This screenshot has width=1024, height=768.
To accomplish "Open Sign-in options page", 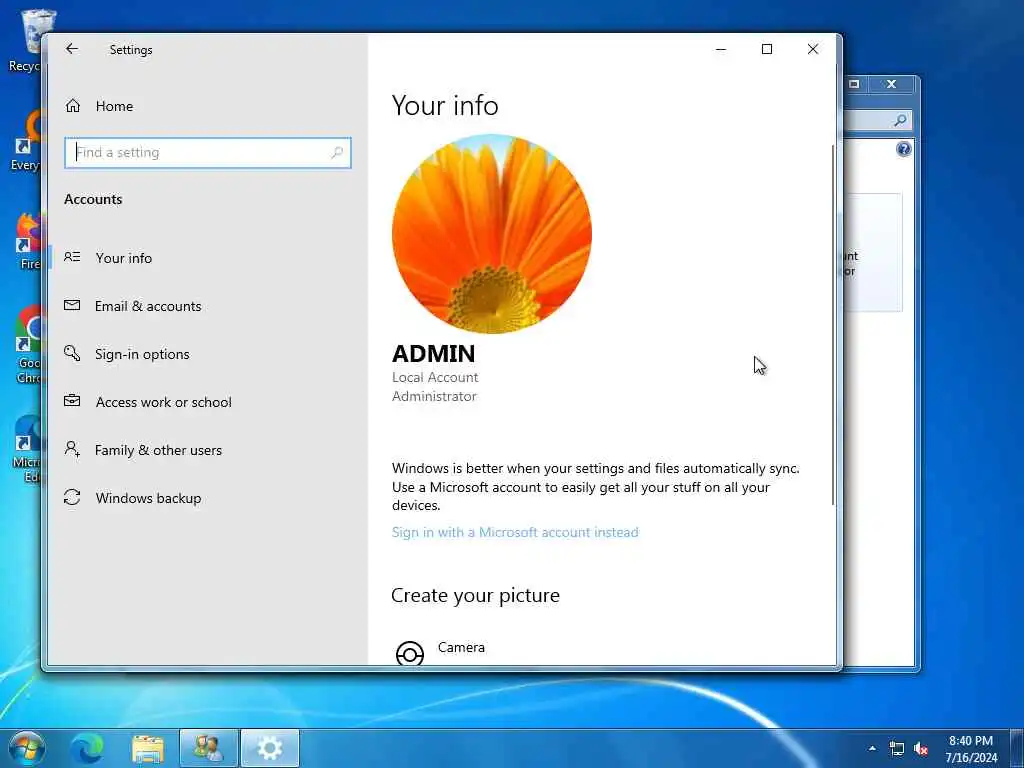I will coord(142,354).
